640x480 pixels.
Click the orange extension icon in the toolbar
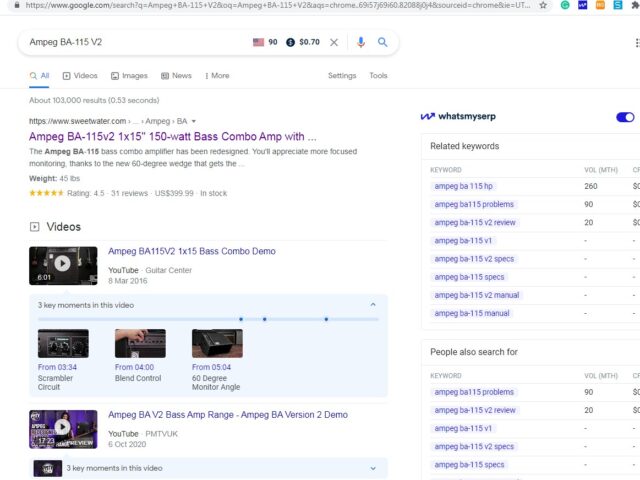point(600,5)
